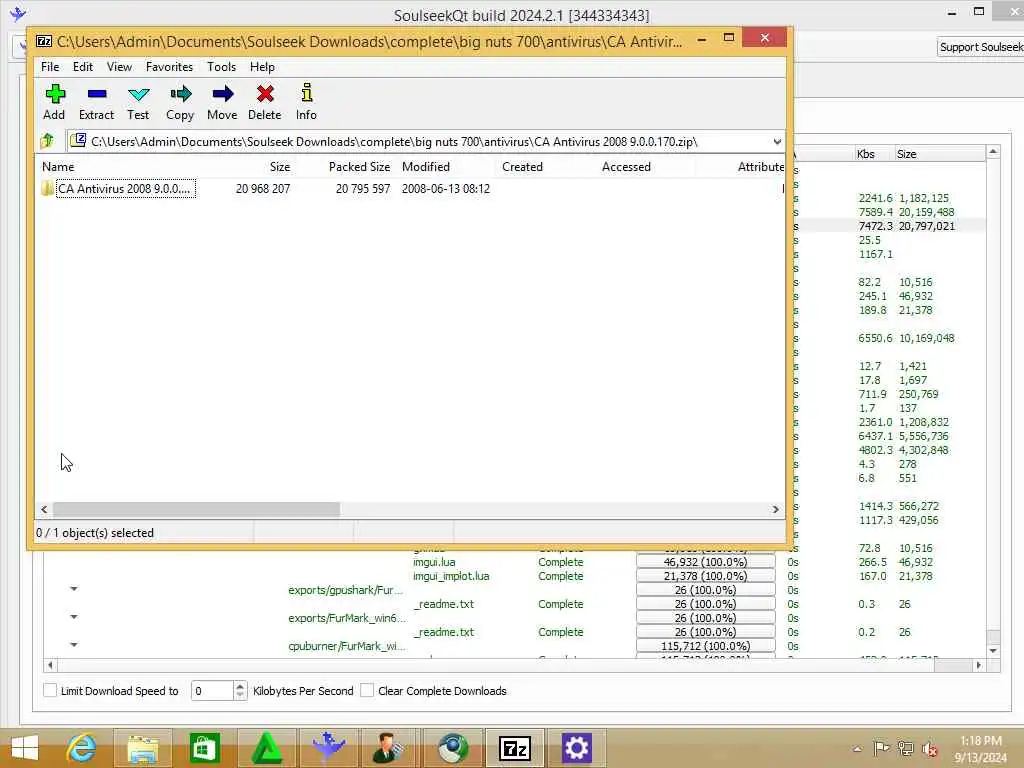Click the 7-Zip horizontal scrollbar thumb

(x=196, y=509)
